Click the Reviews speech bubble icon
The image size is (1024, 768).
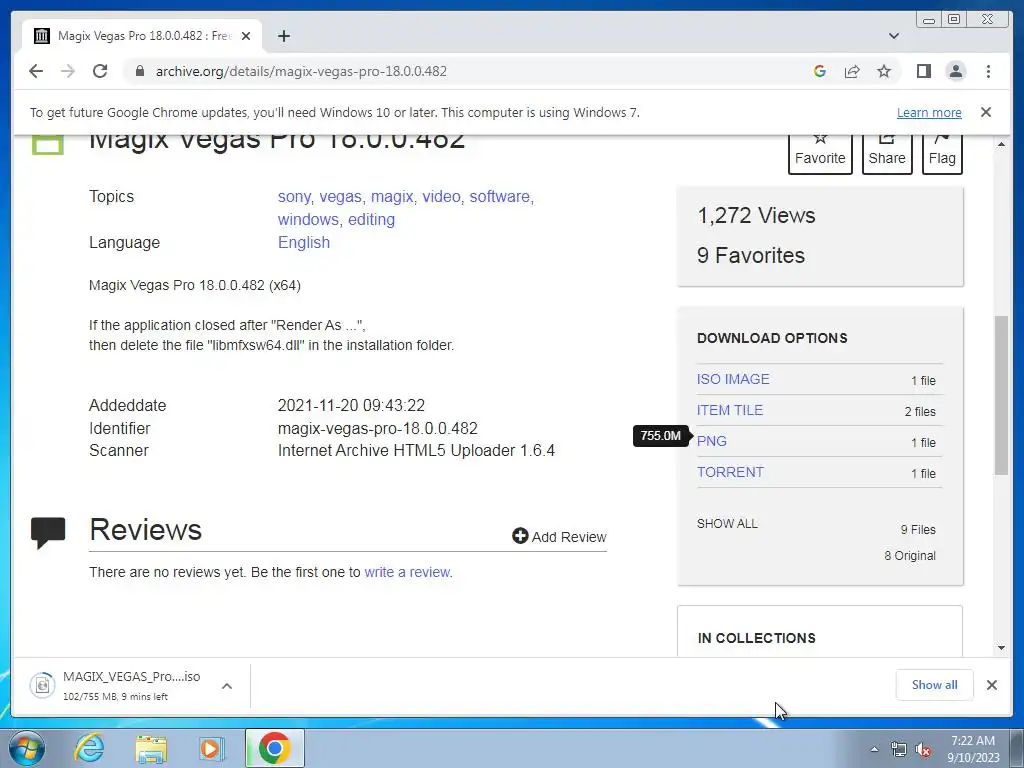click(48, 532)
